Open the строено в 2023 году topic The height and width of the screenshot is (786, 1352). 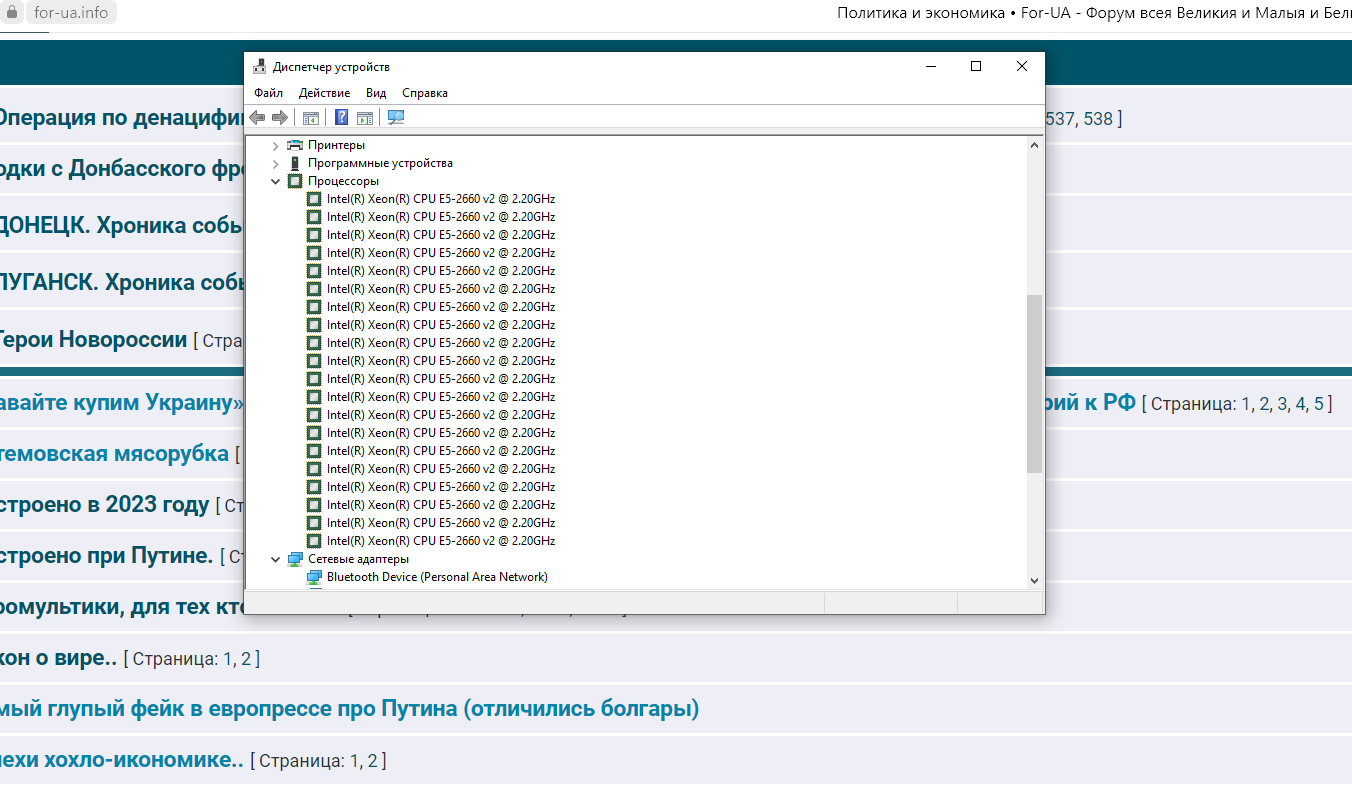(x=104, y=504)
